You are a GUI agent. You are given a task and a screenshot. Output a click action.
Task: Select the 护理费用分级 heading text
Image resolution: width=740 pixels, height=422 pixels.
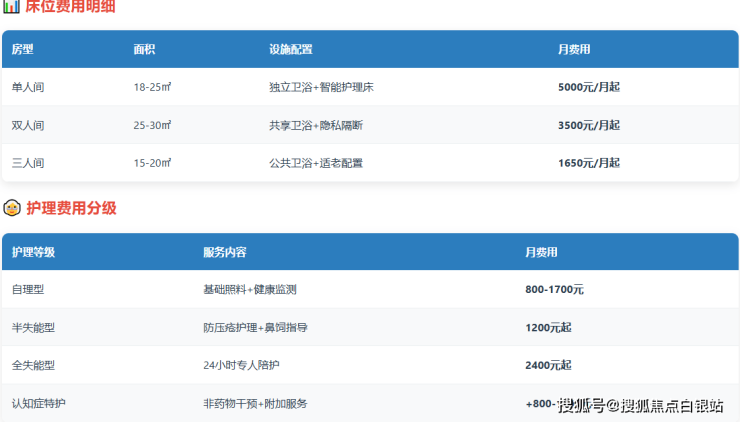(71, 208)
